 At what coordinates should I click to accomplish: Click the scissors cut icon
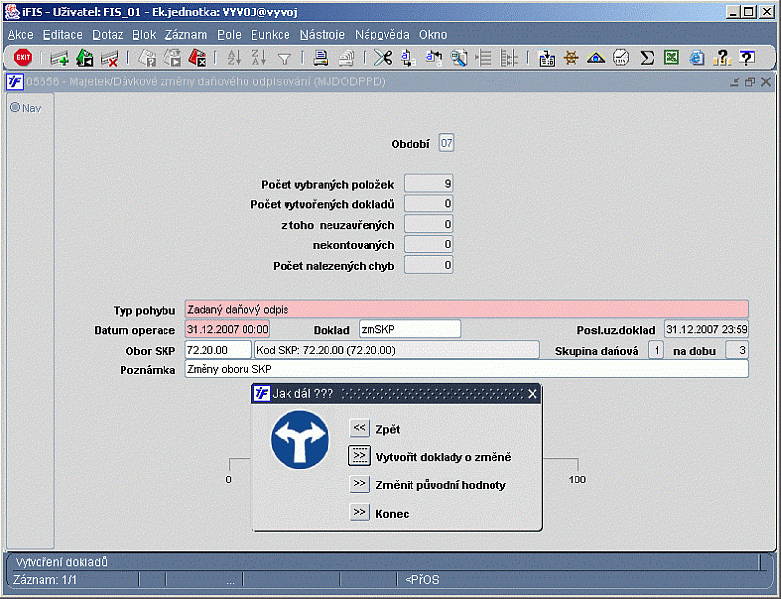(383, 58)
